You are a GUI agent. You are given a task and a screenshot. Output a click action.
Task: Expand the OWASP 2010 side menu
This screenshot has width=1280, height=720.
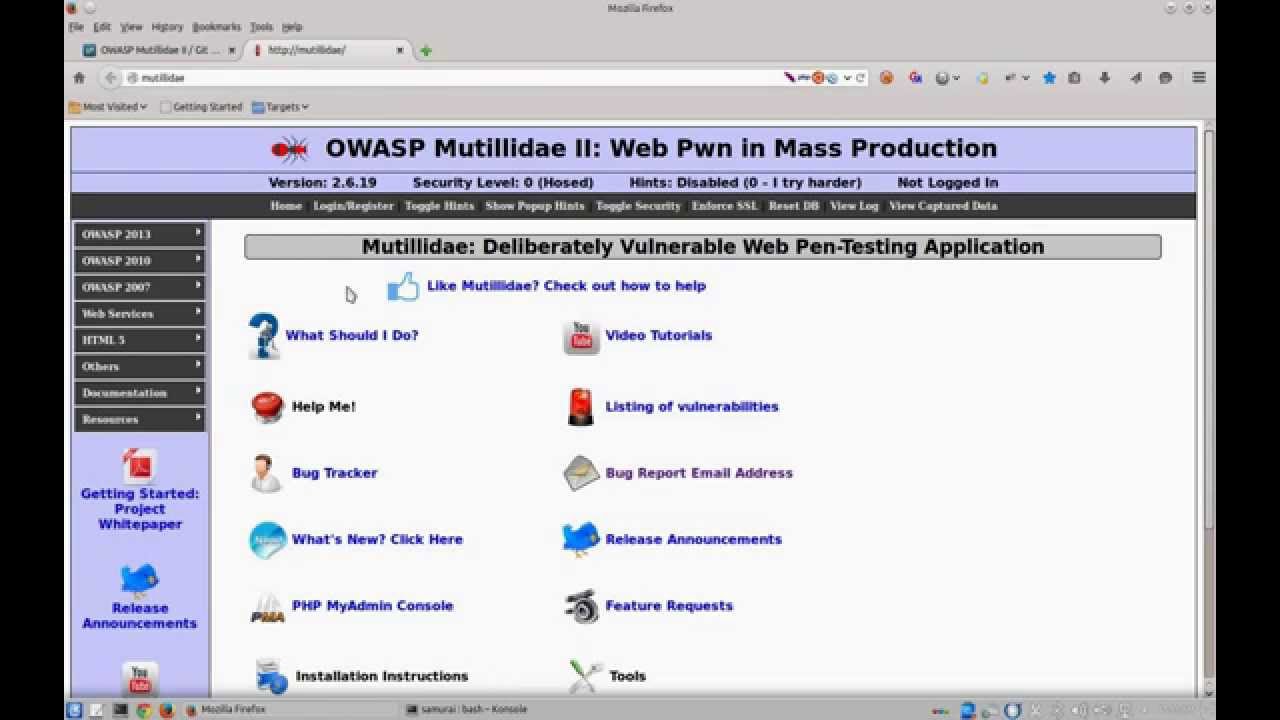click(140, 261)
